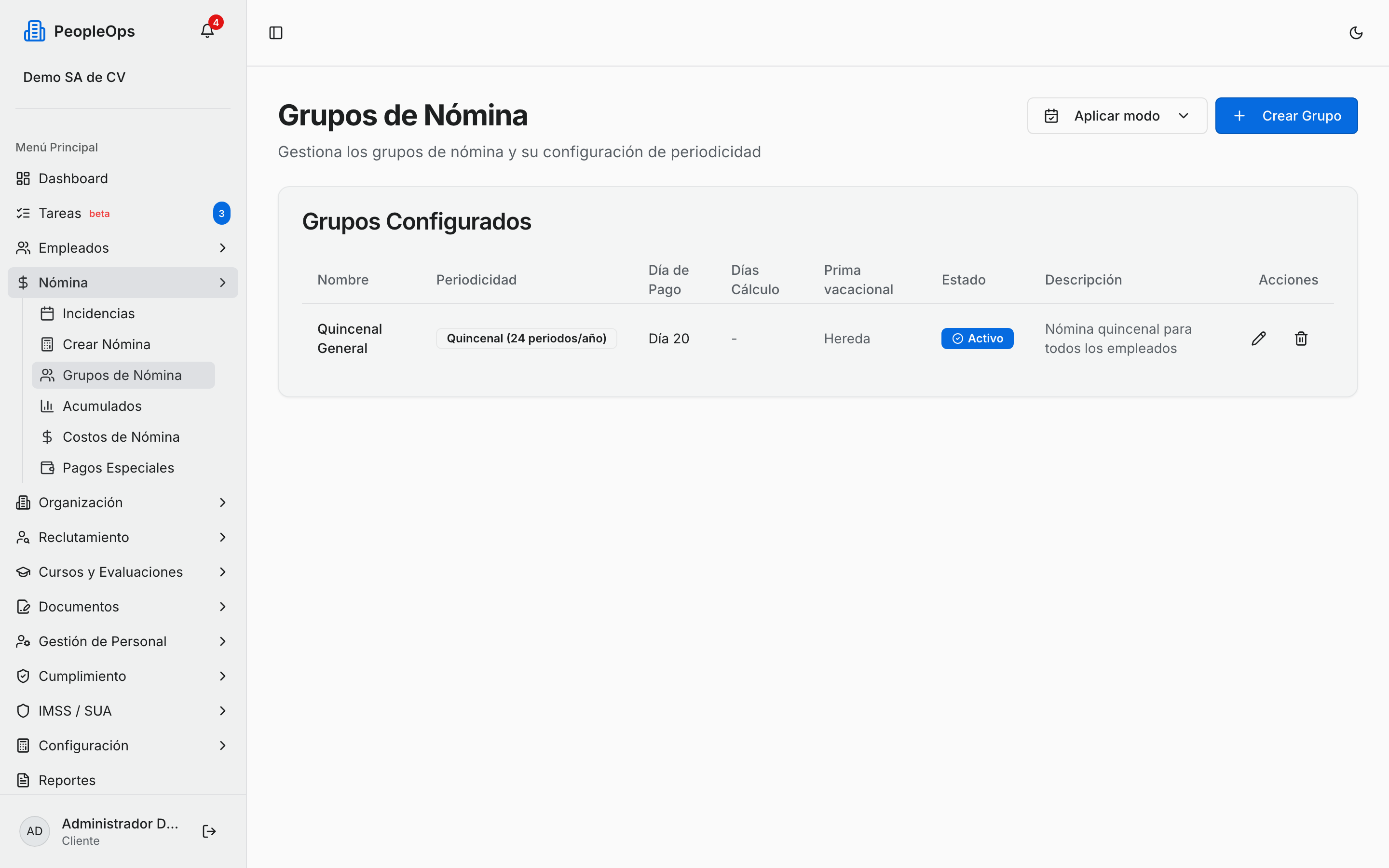This screenshot has height=868, width=1389.
Task: Click the Dashboard grid icon
Action: pos(23,178)
